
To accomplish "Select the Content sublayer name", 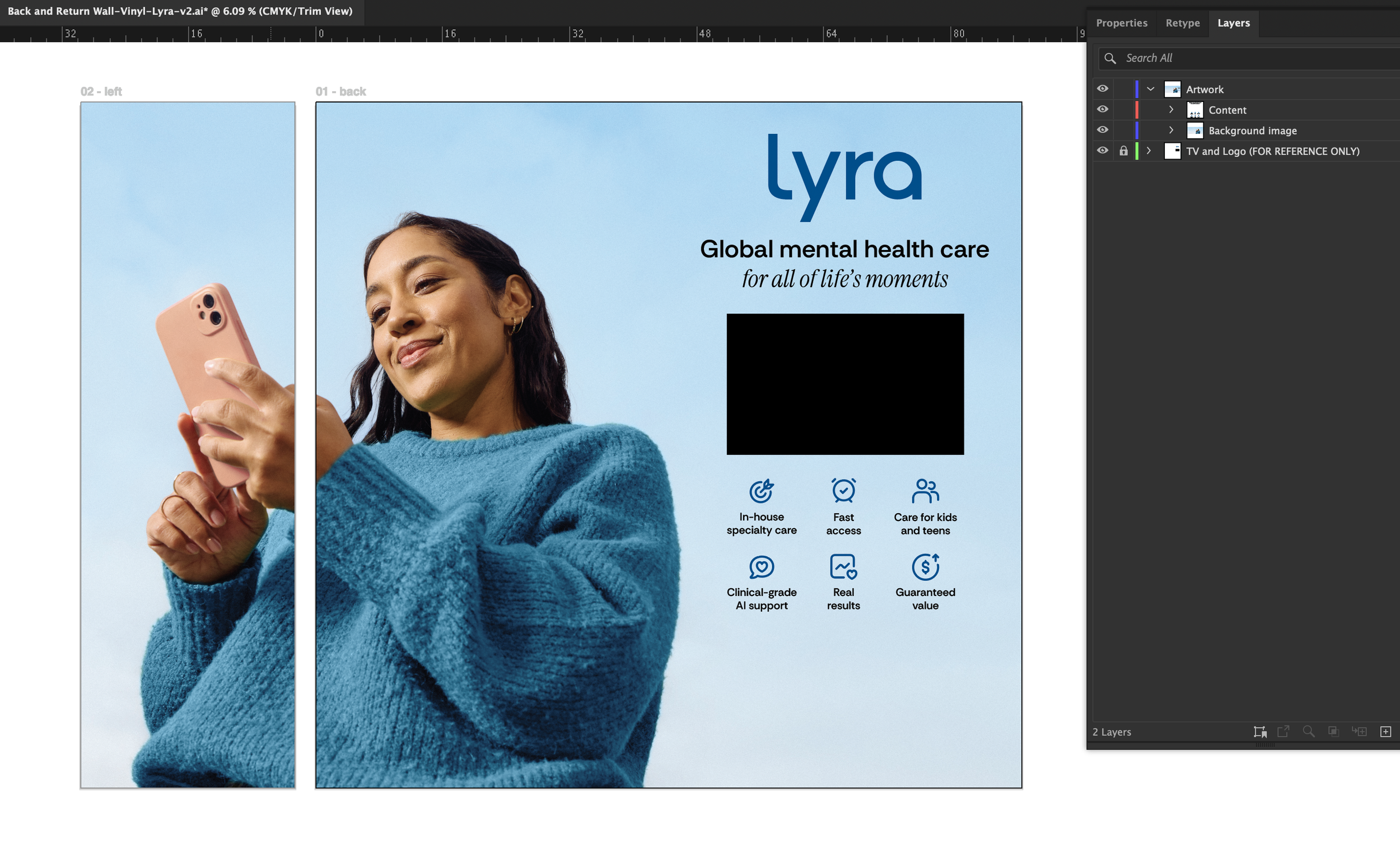I will pyautogui.click(x=1228, y=109).
